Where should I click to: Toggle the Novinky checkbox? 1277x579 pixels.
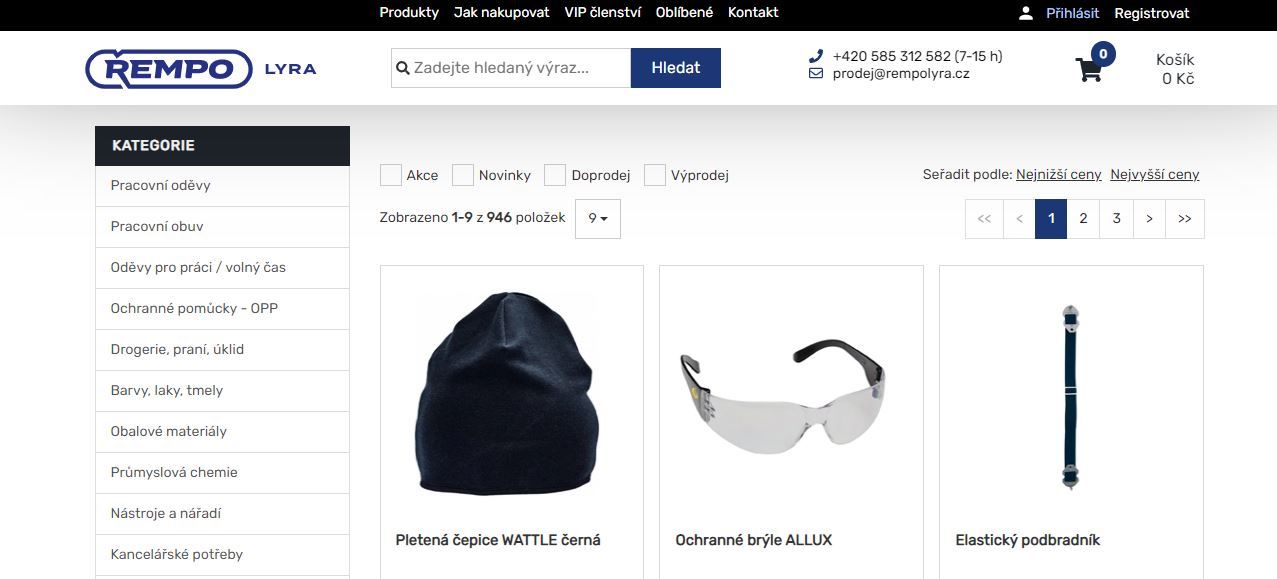pyautogui.click(x=463, y=175)
